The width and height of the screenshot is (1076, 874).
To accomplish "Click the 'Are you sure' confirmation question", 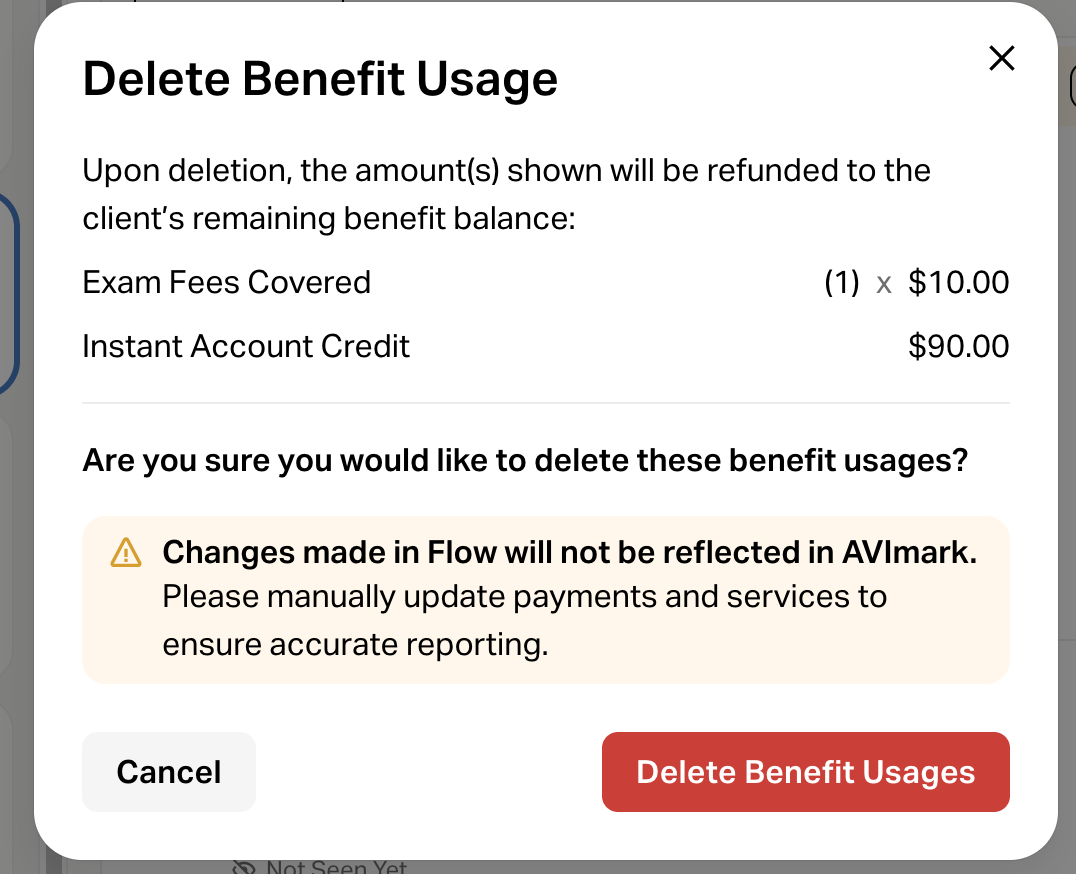I will (525, 461).
